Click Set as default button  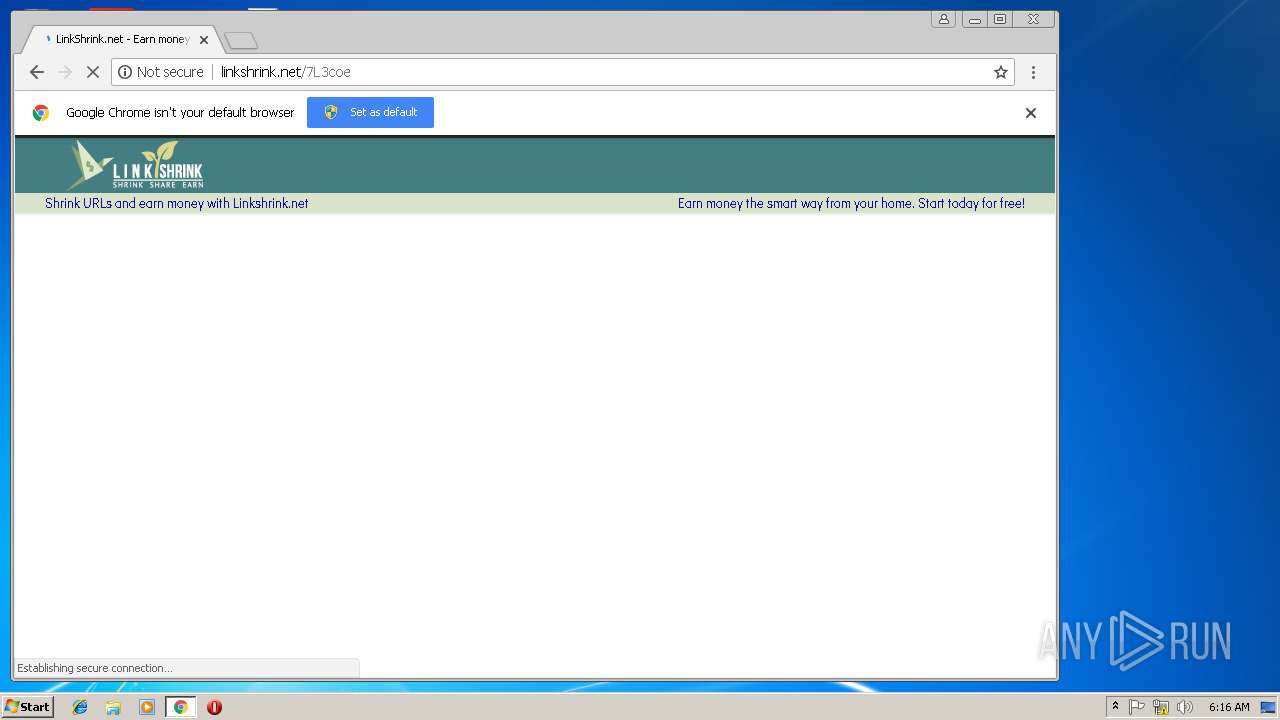pyautogui.click(x=370, y=112)
